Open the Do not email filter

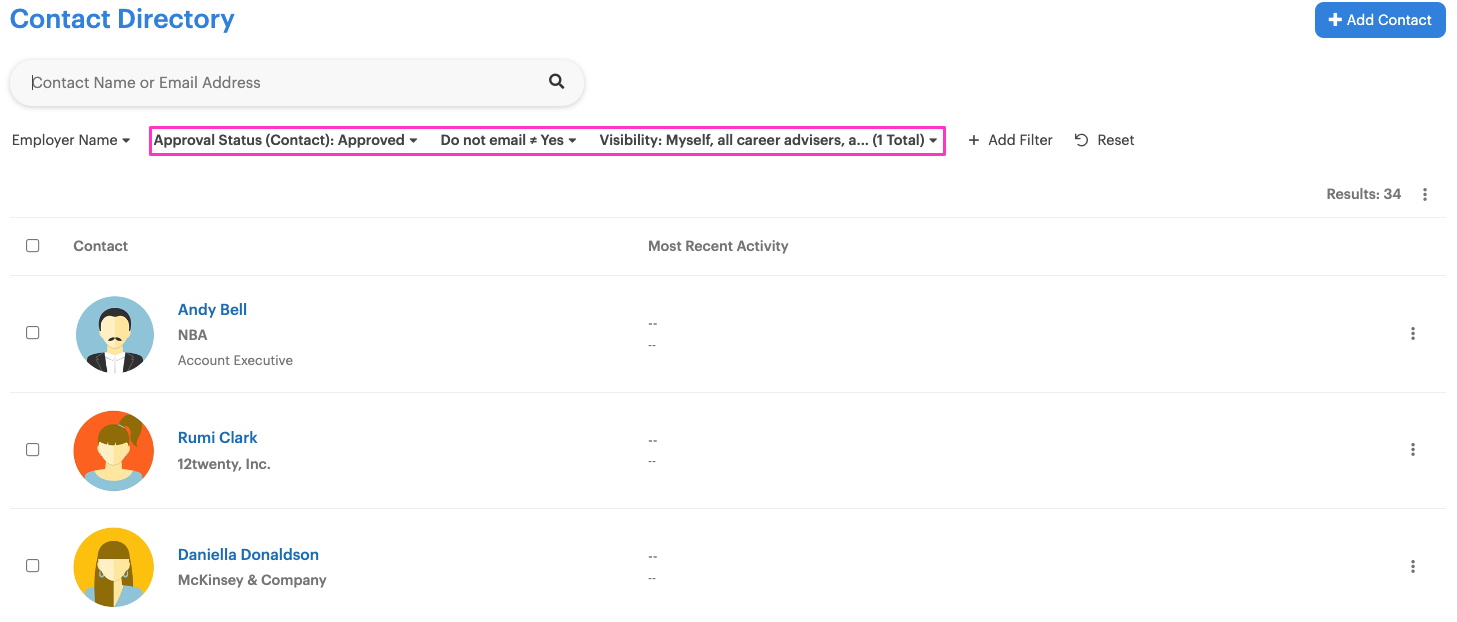pyautogui.click(x=508, y=140)
